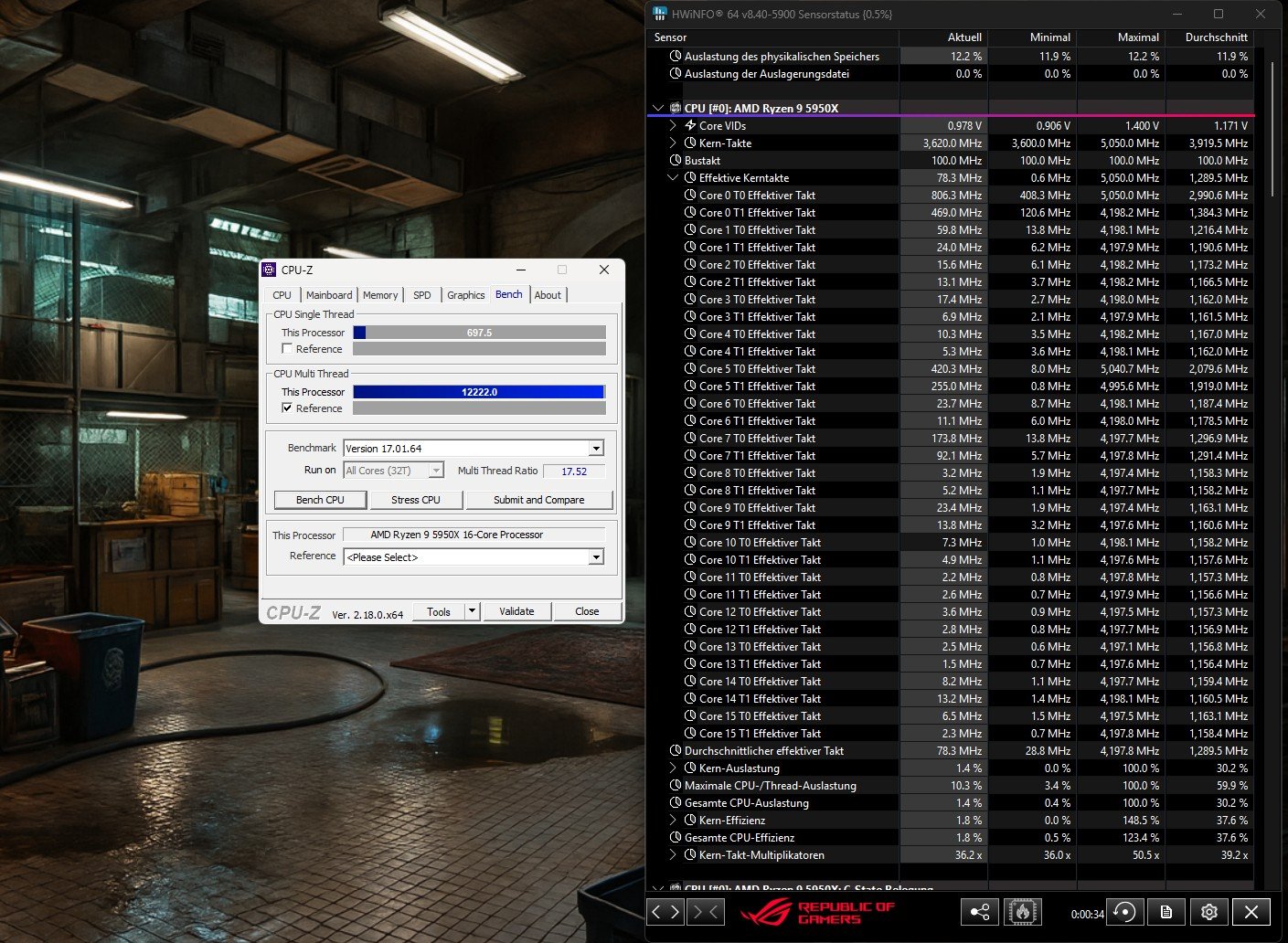Open the SPD tab
The width and height of the screenshot is (1288, 943).
(x=422, y=295)
